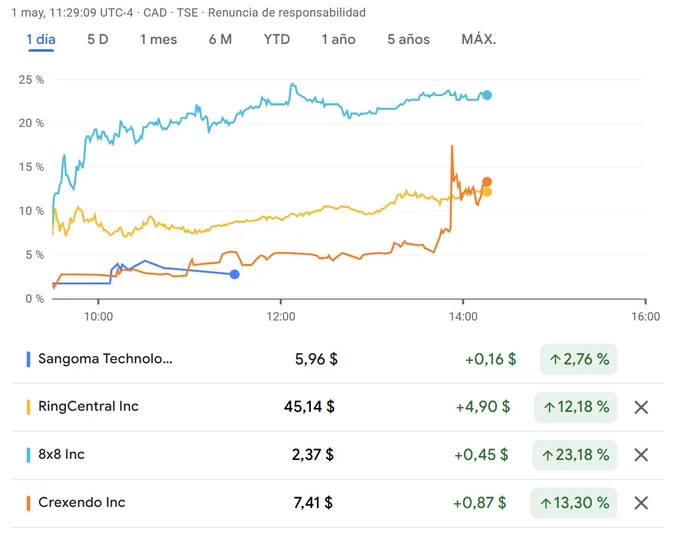Open the Renuncia de responsabilidad link
The image size is (680, 533).
pyautogui.click(x=287, y=13)
